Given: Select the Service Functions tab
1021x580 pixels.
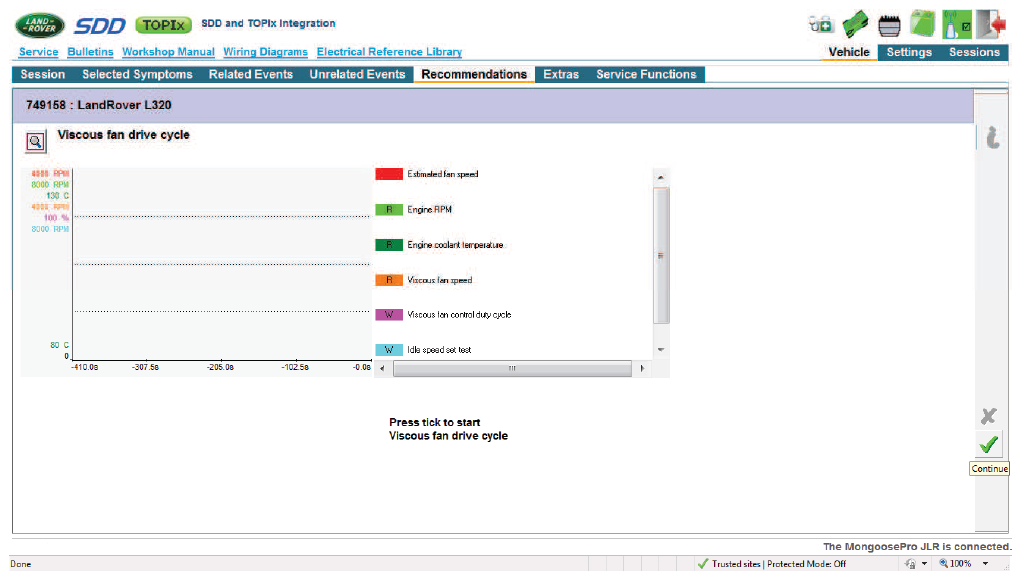Looking at the screenshot, I should [646, 74].
